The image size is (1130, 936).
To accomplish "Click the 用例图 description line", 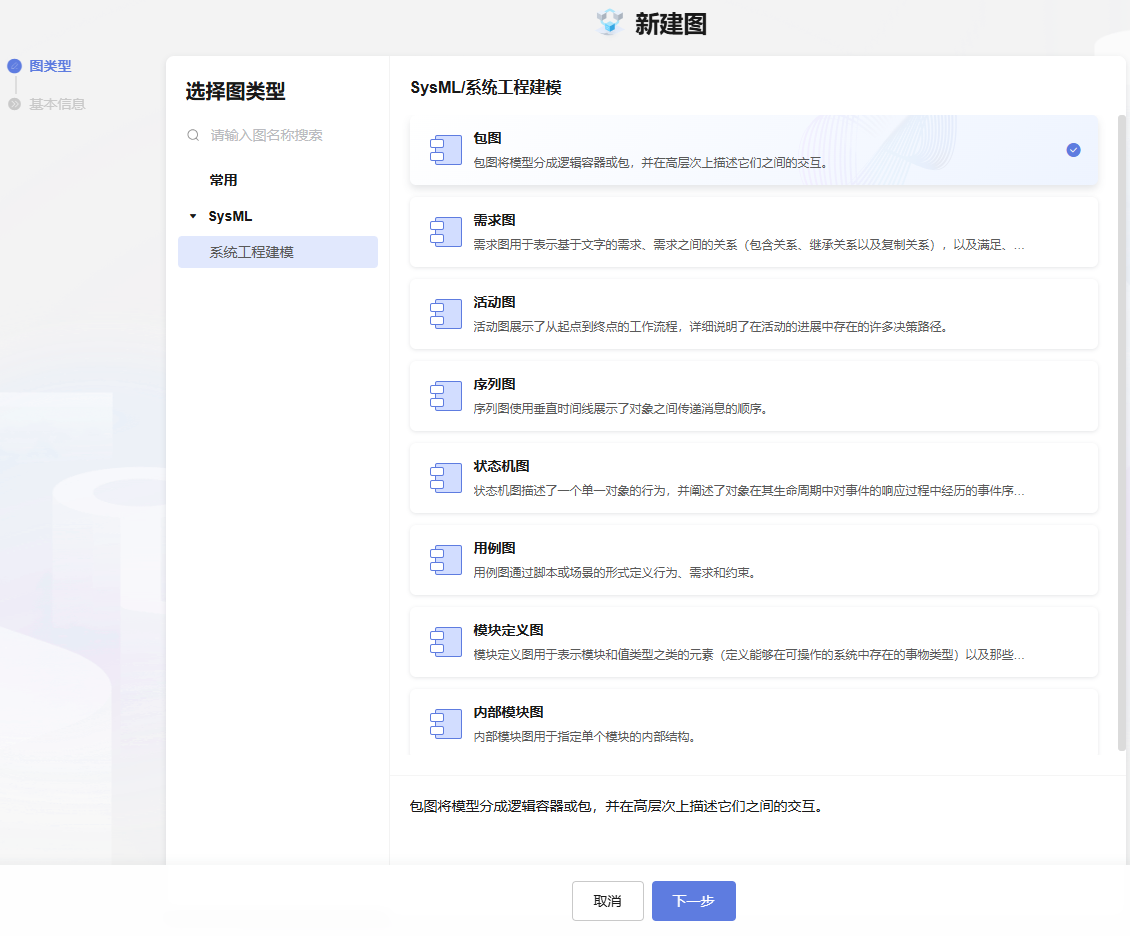I will (615, 573).
